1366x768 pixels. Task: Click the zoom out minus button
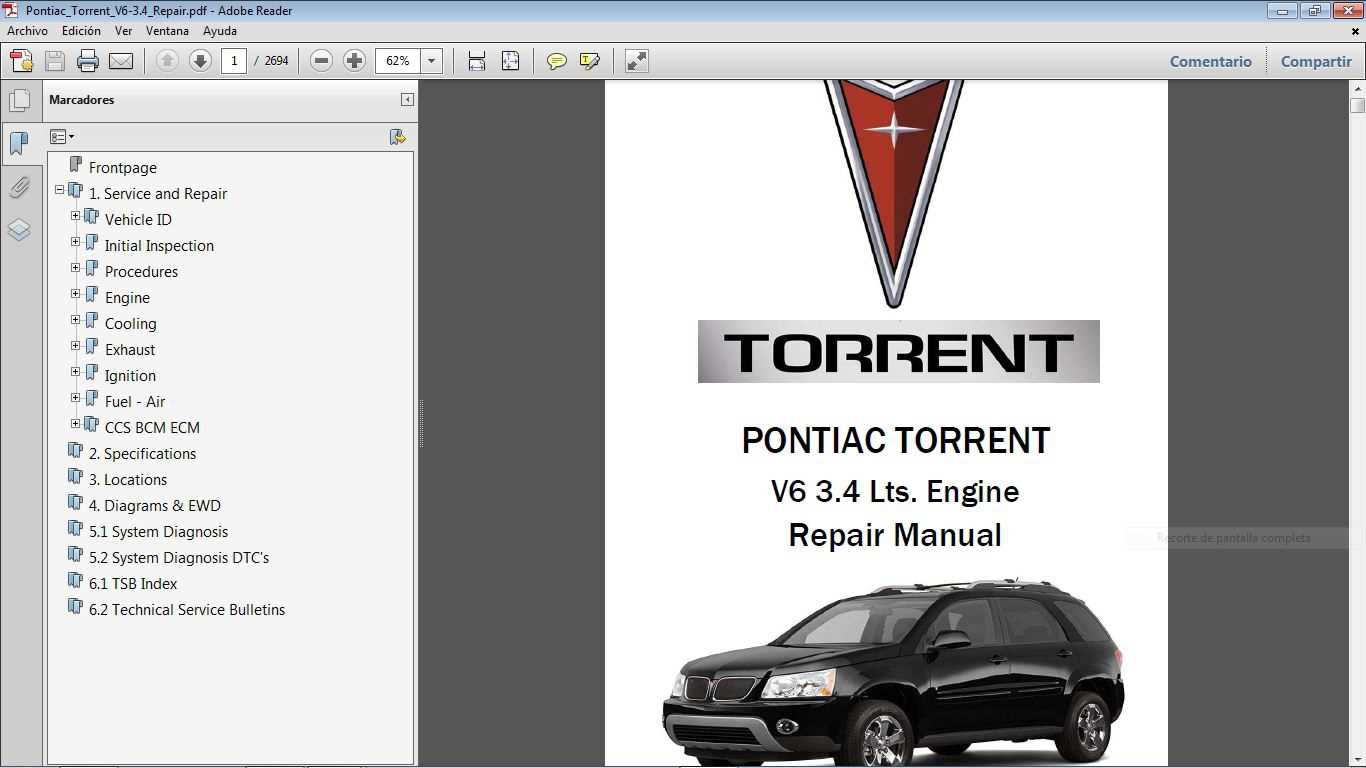(x=321, y=61)
